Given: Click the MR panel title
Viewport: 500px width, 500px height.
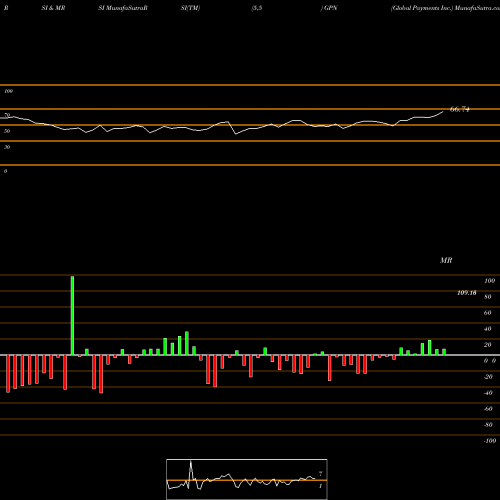Looking at the screenshot, I should [x=446, y=260].
